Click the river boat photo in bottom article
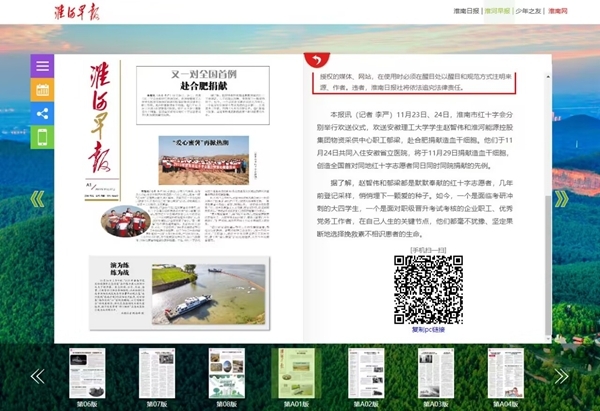 (x=209, y=294)
